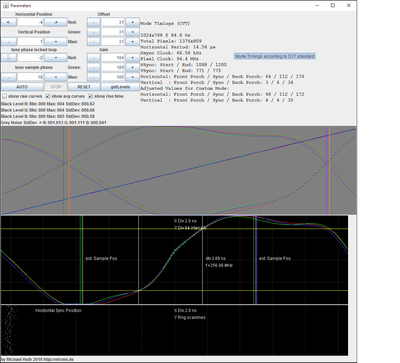
Task: Shift horizontal position left with the arrow button
Action: click(x=9, y=22)
